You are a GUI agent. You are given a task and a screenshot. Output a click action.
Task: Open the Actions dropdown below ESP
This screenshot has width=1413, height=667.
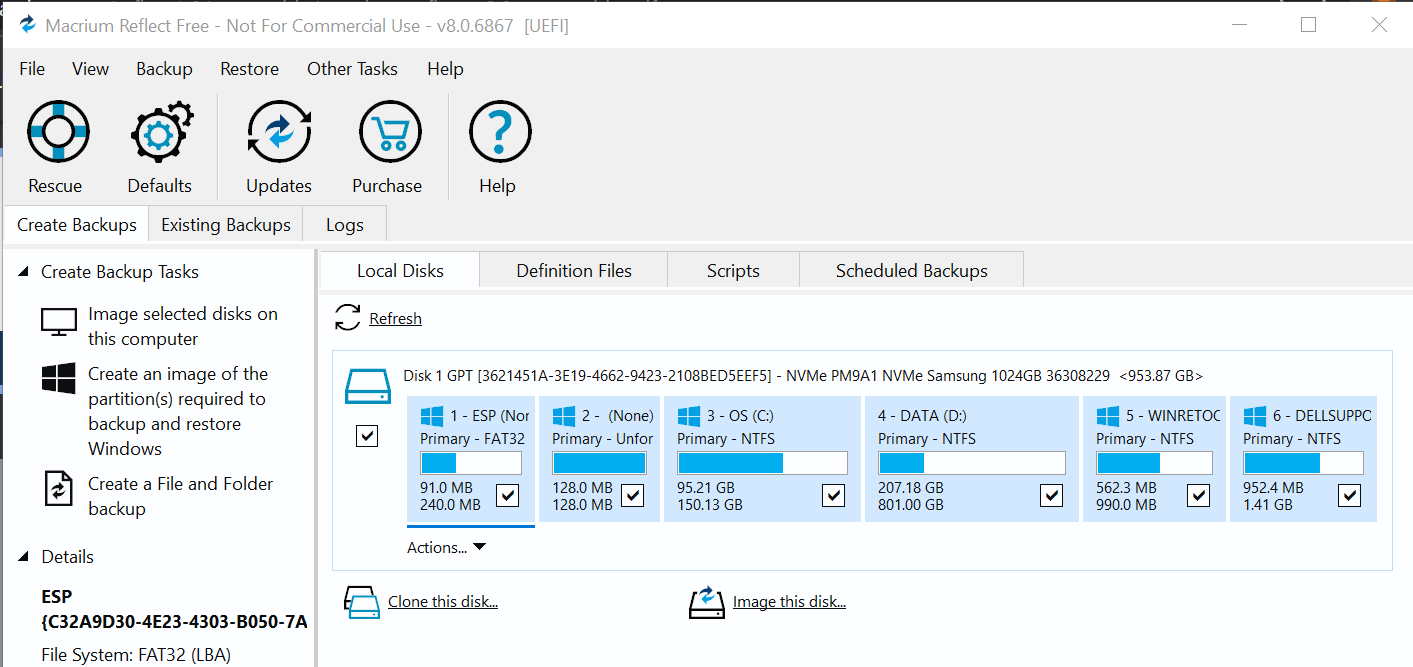[x=446, y=547]
